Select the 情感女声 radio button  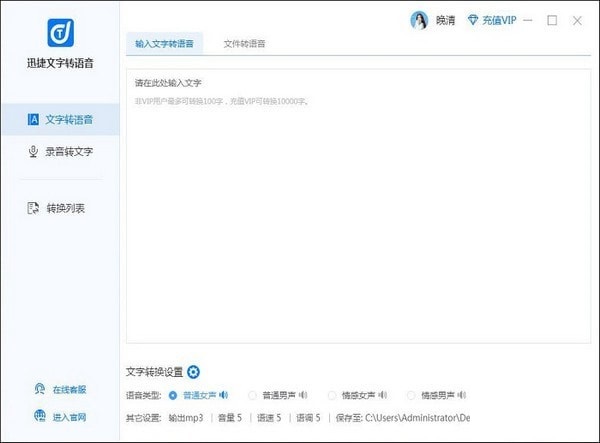pos(333,394)
